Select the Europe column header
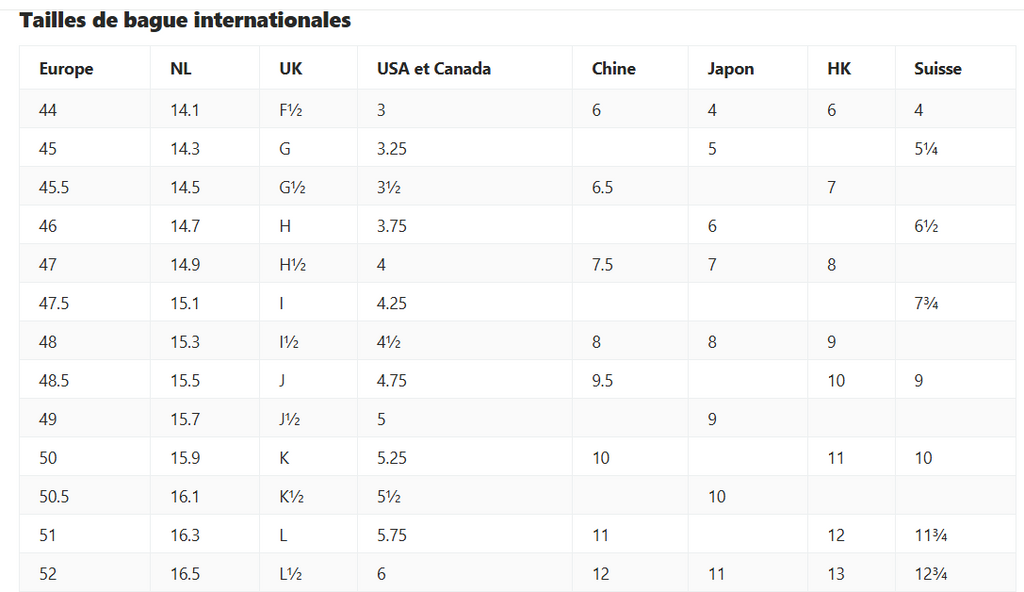Viewport: 1024px width, 592px height. 66,69
